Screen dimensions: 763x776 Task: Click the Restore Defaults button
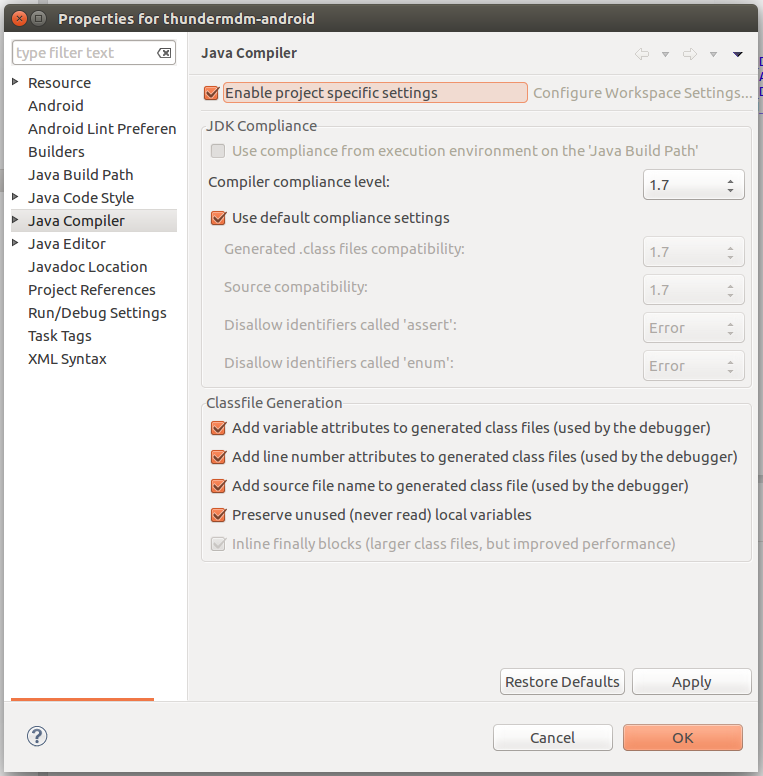562,682
